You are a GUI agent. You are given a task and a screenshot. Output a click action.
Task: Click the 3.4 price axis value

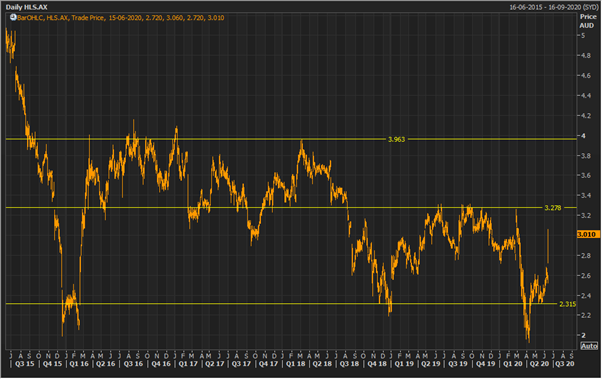click(586, 195)
